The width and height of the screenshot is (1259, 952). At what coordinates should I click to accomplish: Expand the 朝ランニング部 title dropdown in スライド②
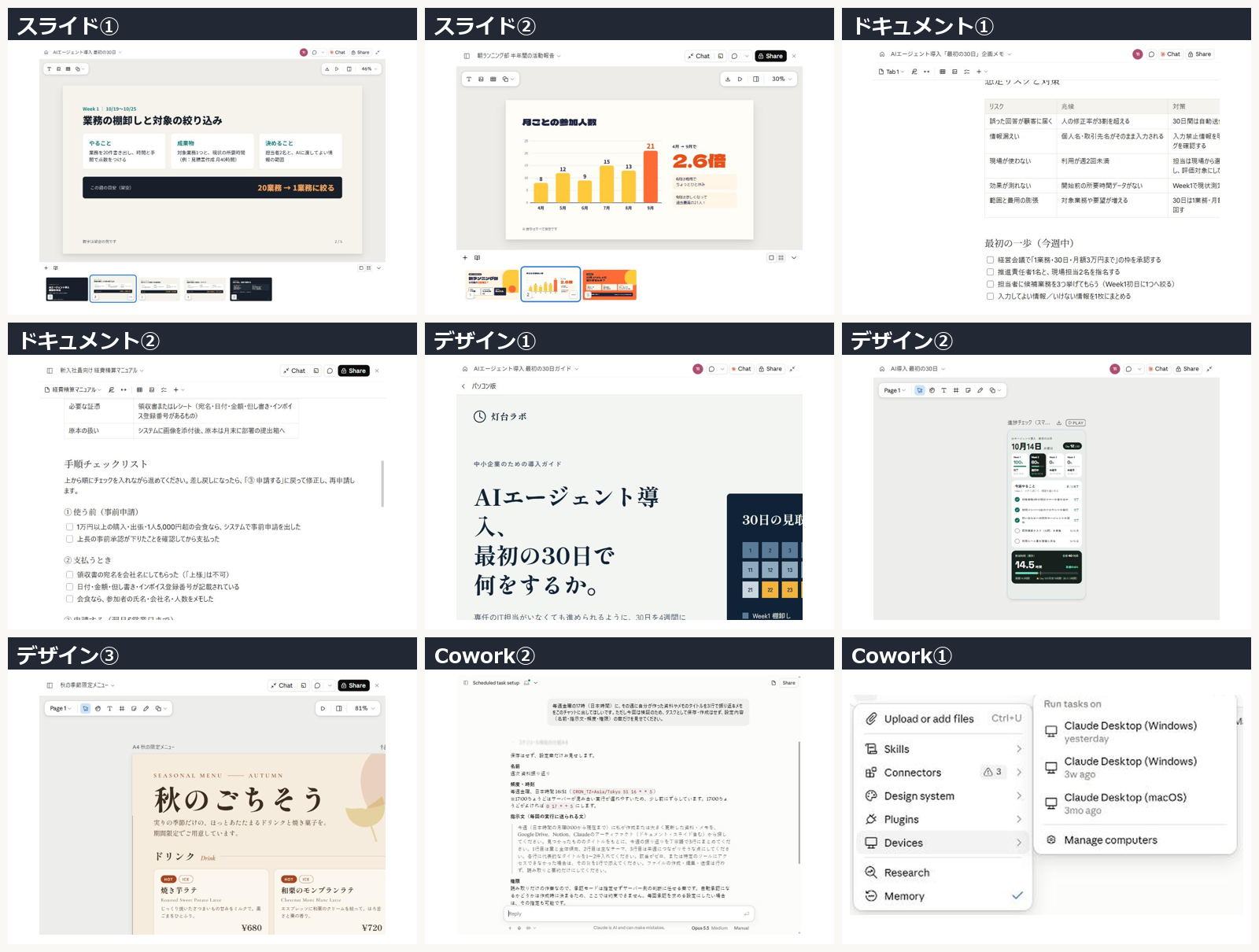(x=559, y=56)
